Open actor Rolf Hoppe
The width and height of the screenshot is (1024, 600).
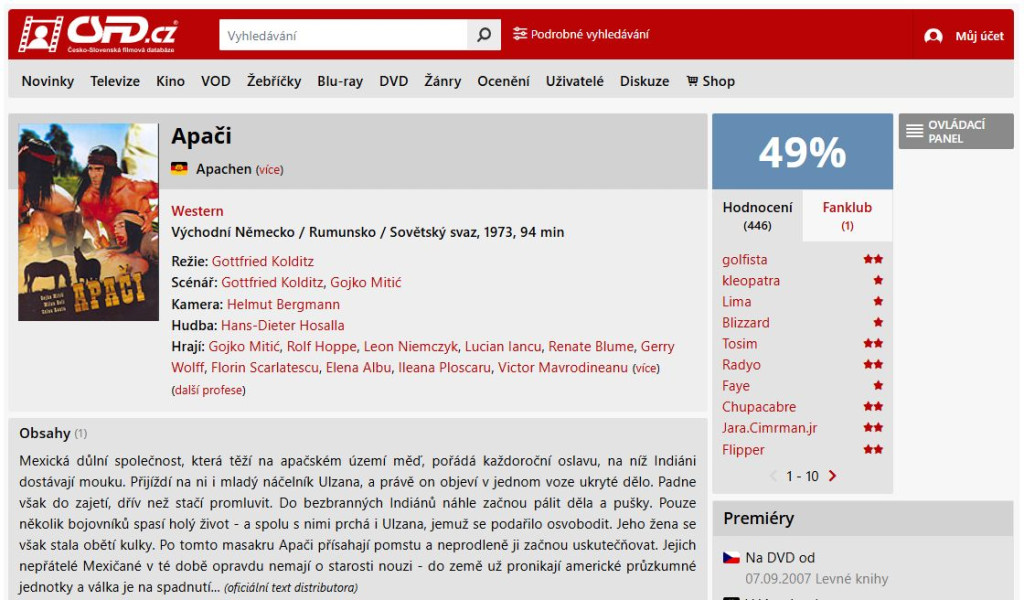(322, 346)
